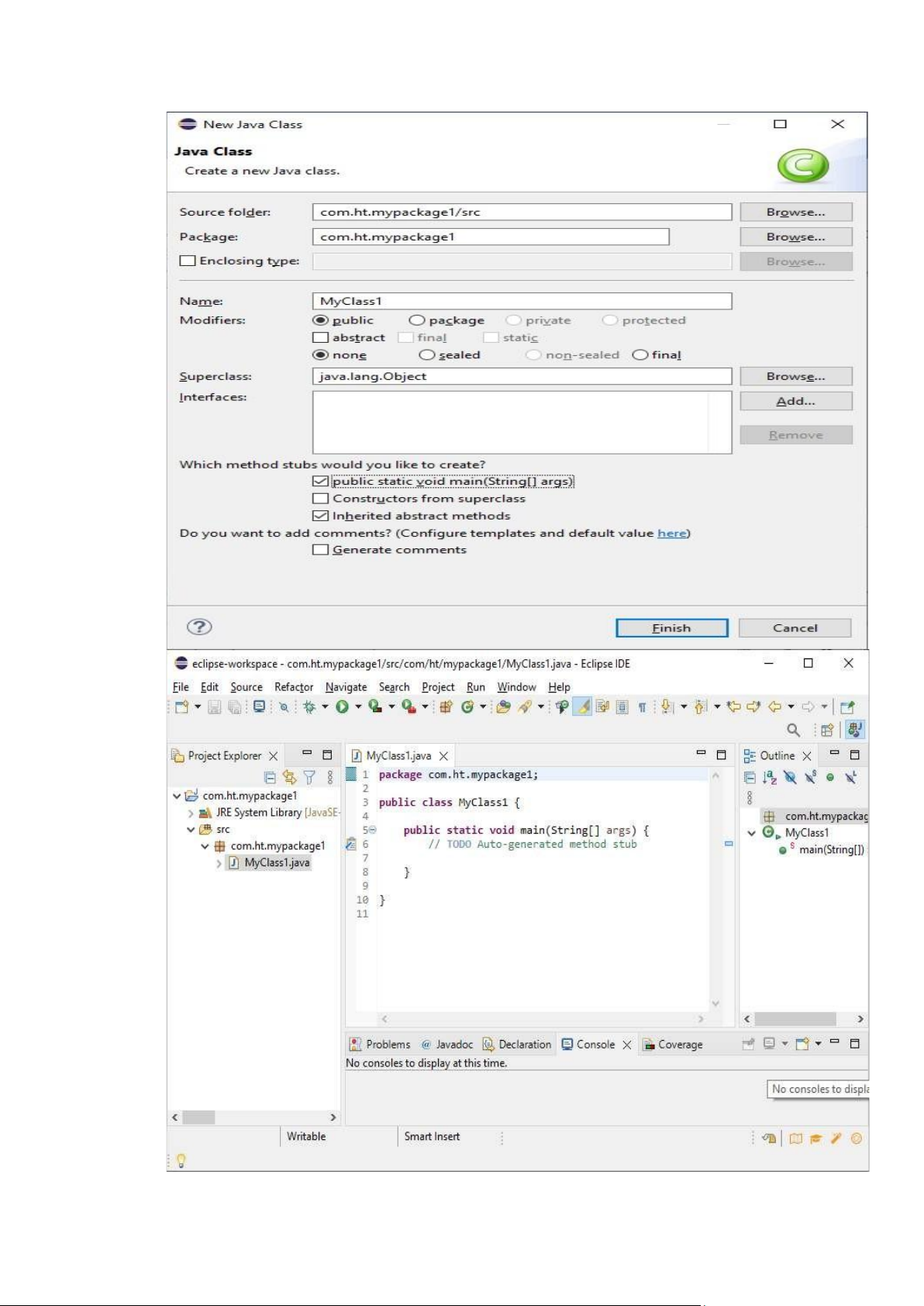Select the package modifier radio button
The height and width of the screenshot is (1306, 924).
pyautogui.click(x=417, y=320)
